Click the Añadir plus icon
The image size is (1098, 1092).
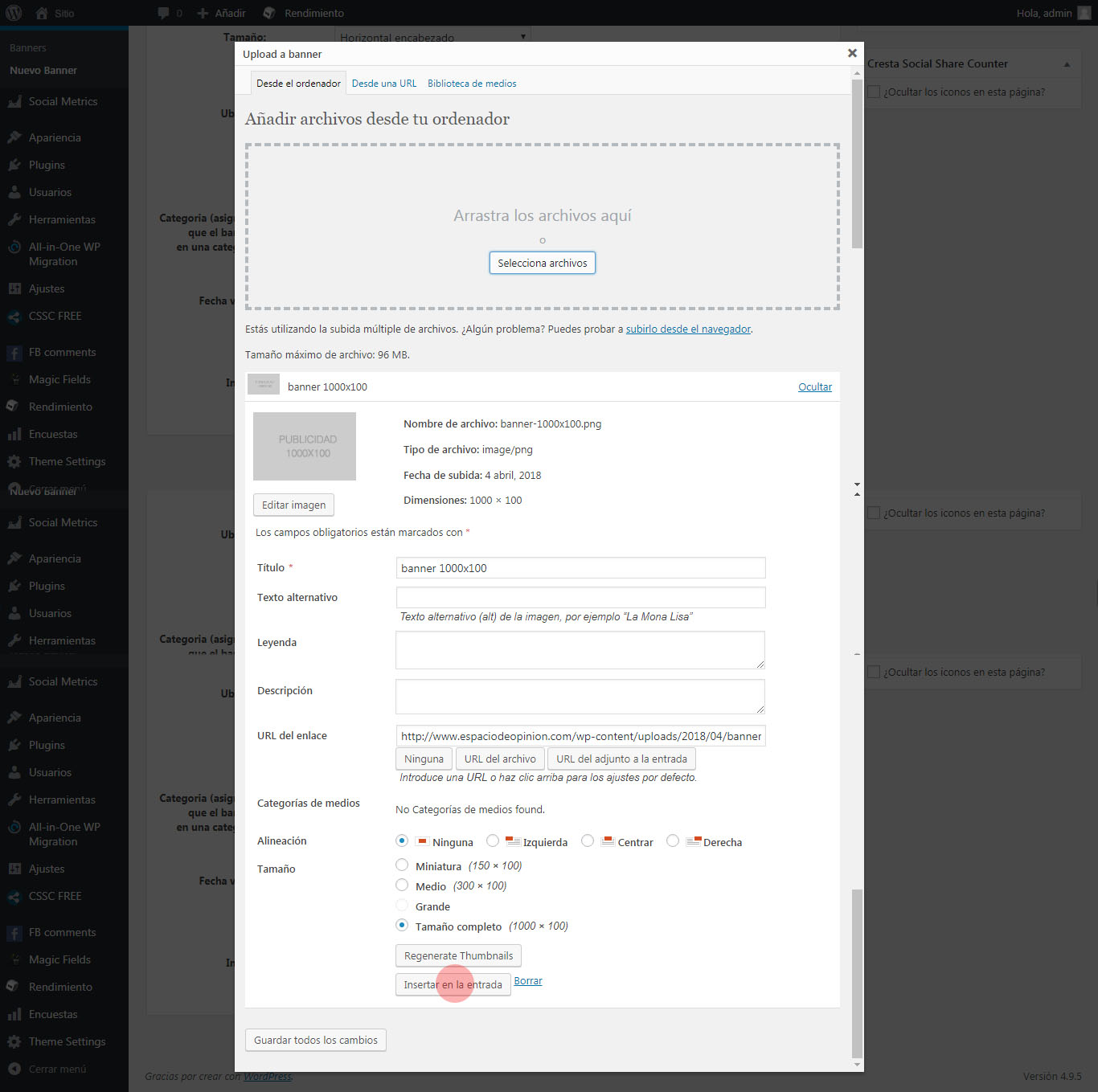coord(203,13)
